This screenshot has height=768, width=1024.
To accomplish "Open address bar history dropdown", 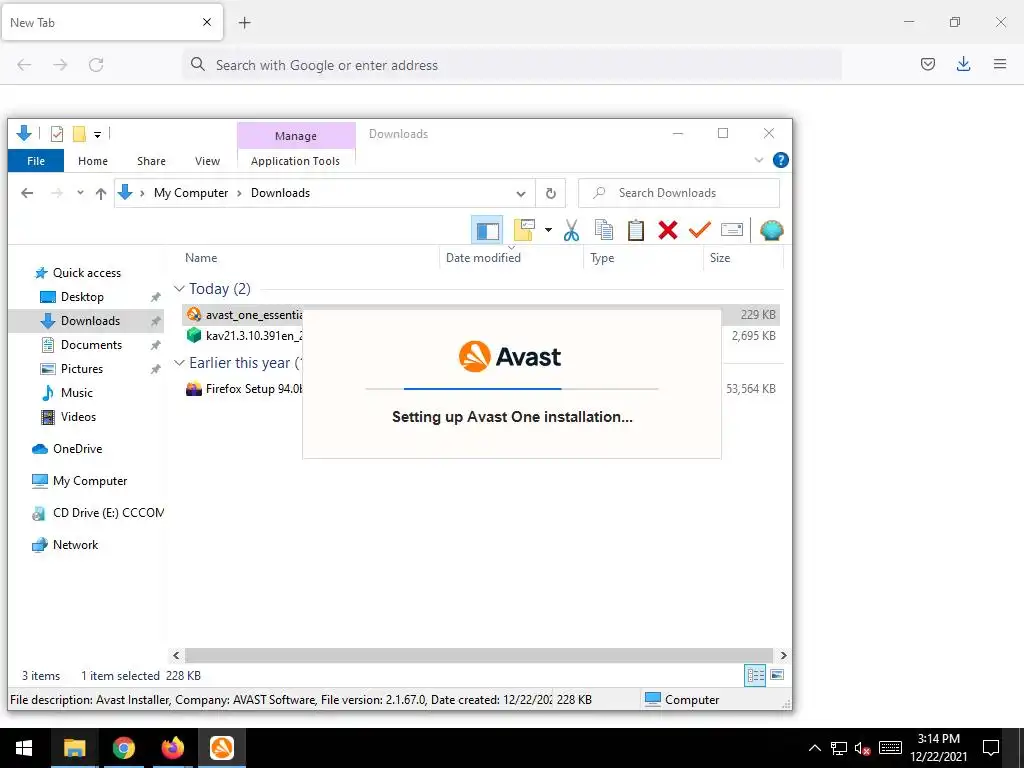I will [x=520, y=193].
